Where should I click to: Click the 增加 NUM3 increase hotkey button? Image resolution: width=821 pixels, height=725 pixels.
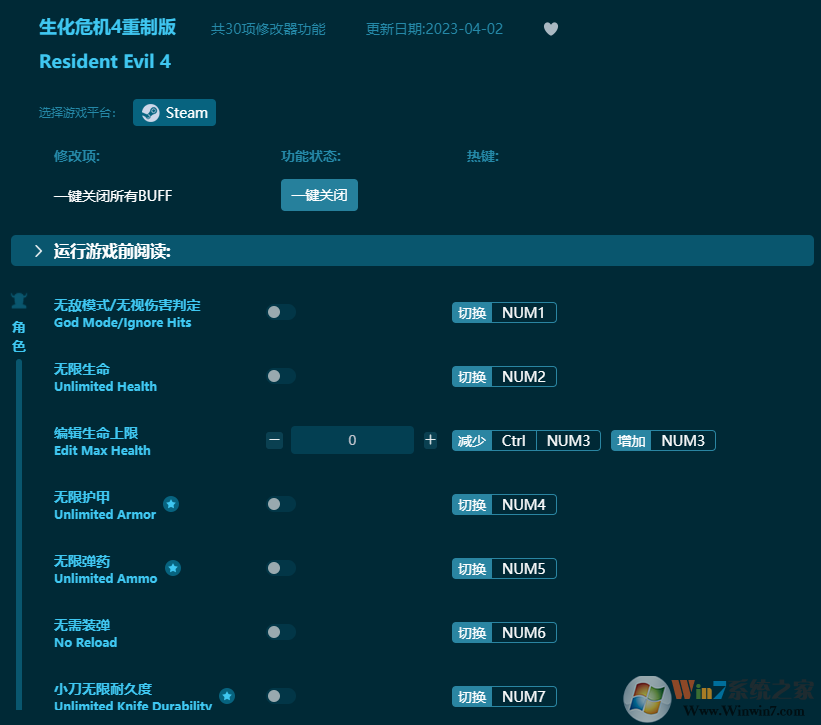coord(663,440)
